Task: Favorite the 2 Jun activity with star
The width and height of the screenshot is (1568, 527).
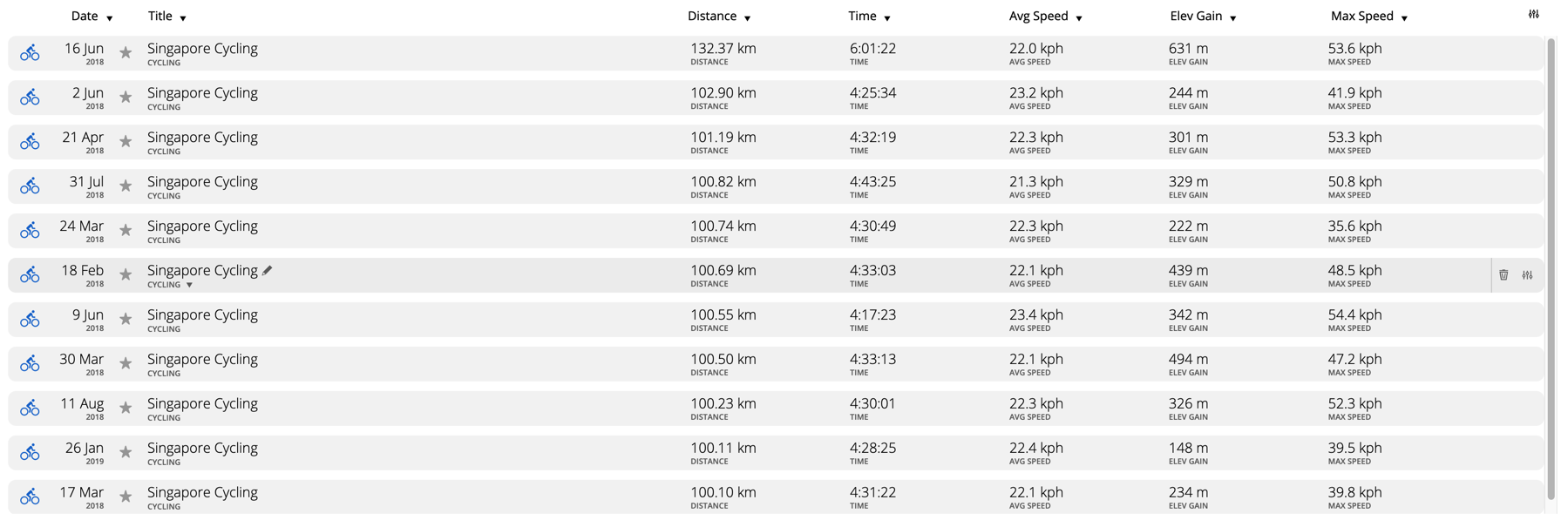Action: [126, 98]
